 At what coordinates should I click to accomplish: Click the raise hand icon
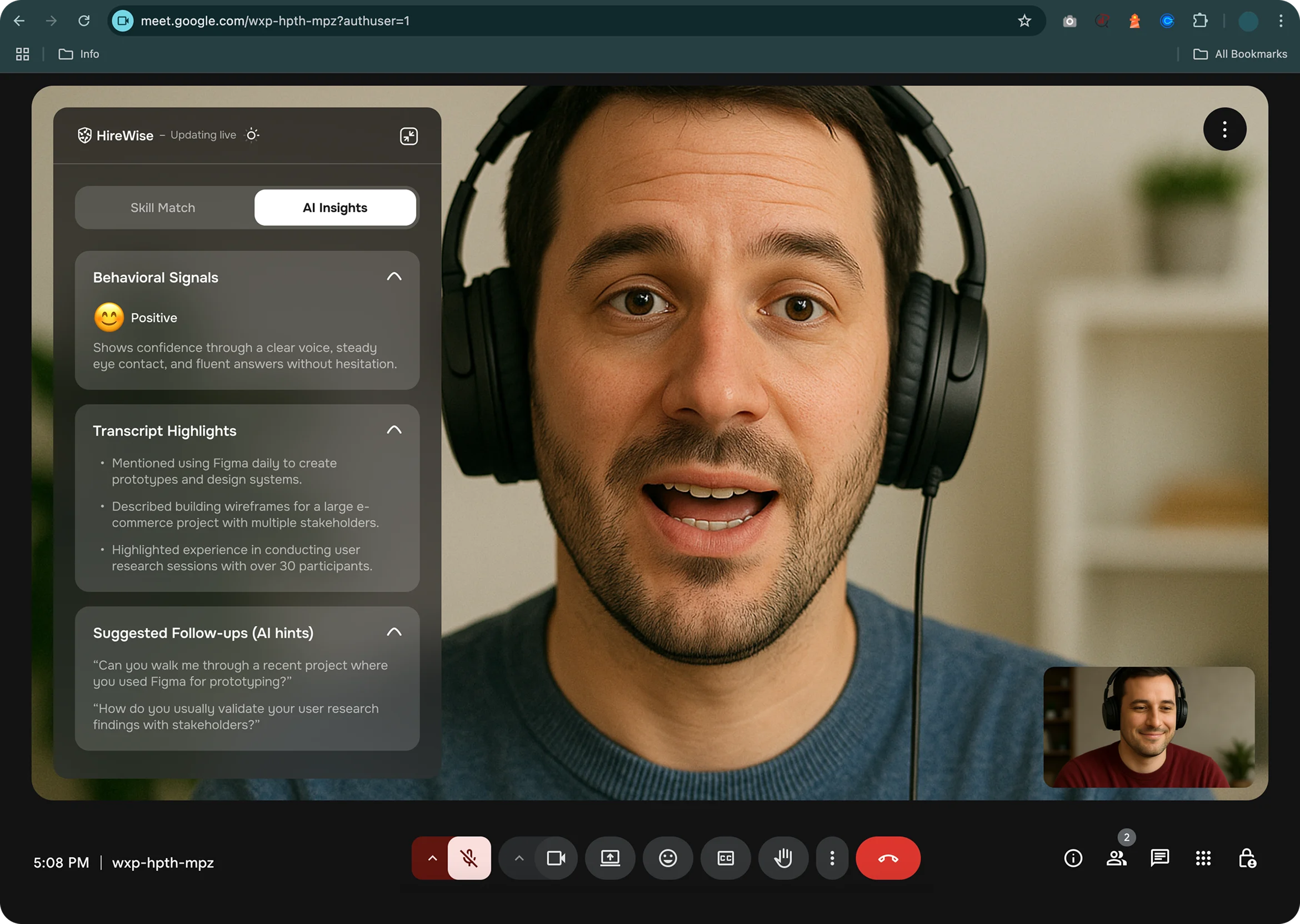(783, 858)
